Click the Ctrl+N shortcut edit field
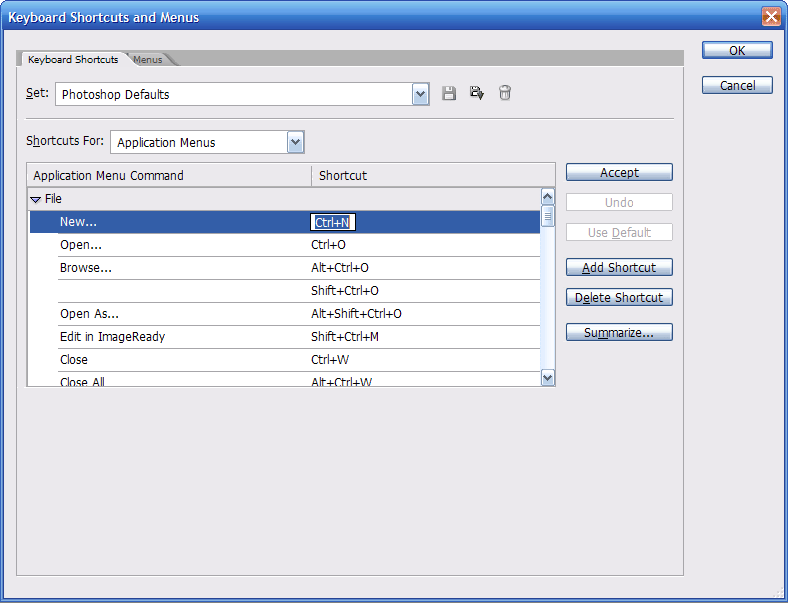 coord(333,222)
